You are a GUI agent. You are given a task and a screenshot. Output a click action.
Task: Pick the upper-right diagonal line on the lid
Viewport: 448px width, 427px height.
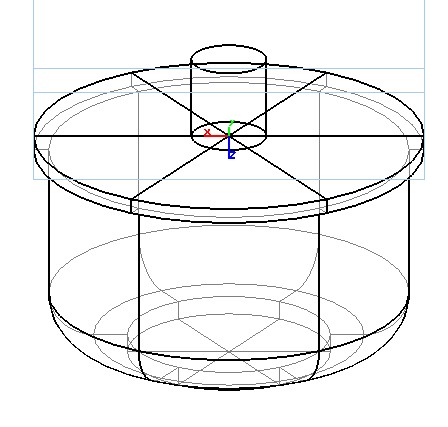278,105
